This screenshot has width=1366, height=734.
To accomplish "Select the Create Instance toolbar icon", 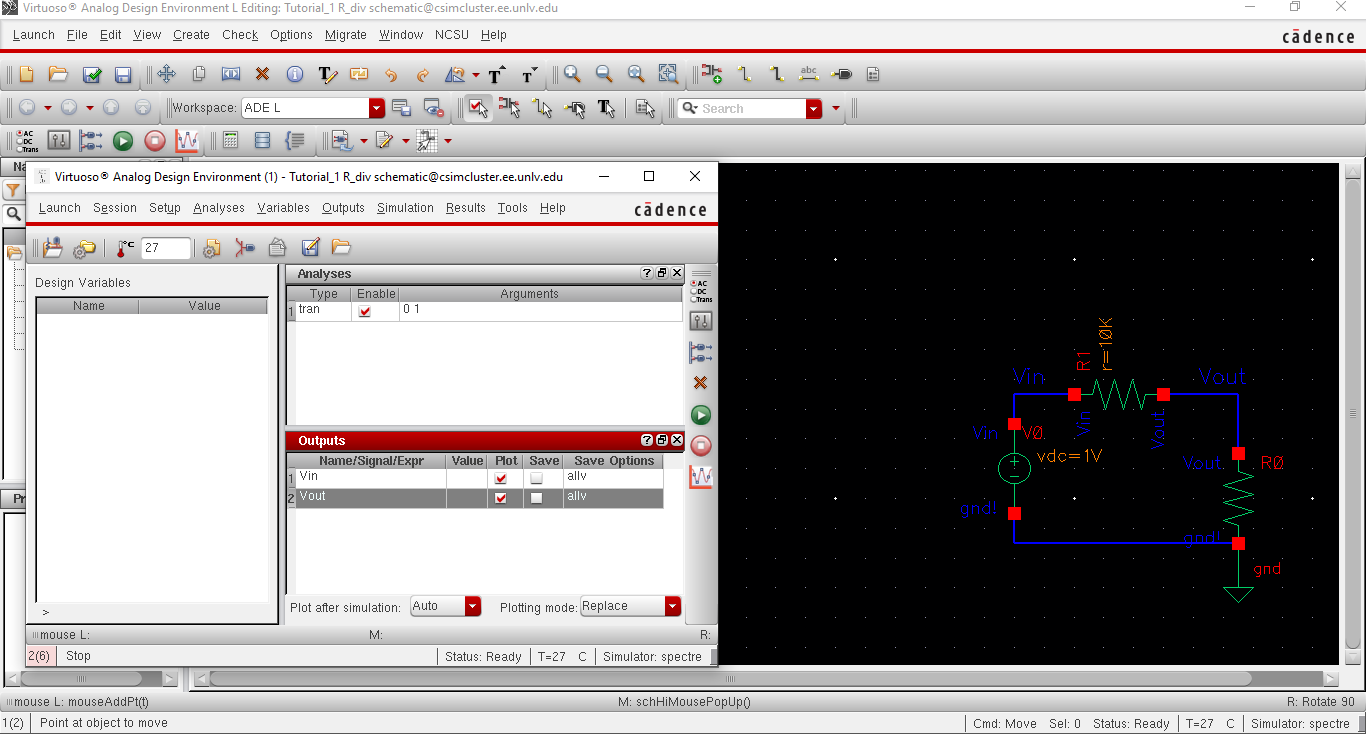I will pos(711,75).
